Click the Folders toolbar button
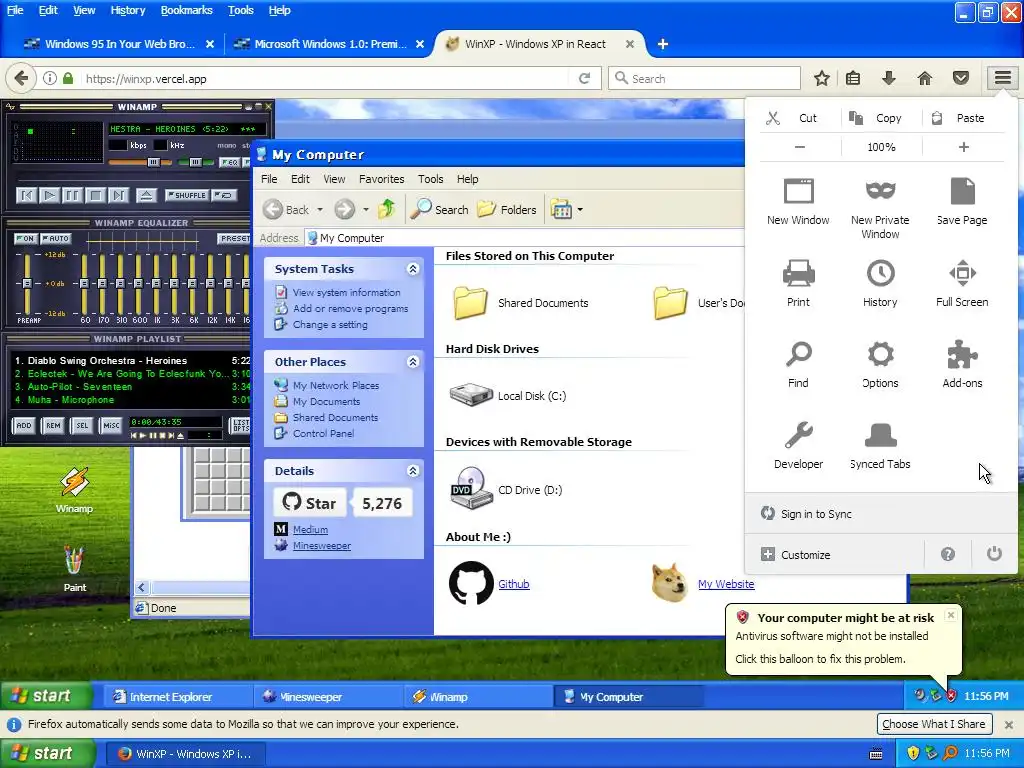This screenshot has width=1024, height=768. tap(507, 210)
